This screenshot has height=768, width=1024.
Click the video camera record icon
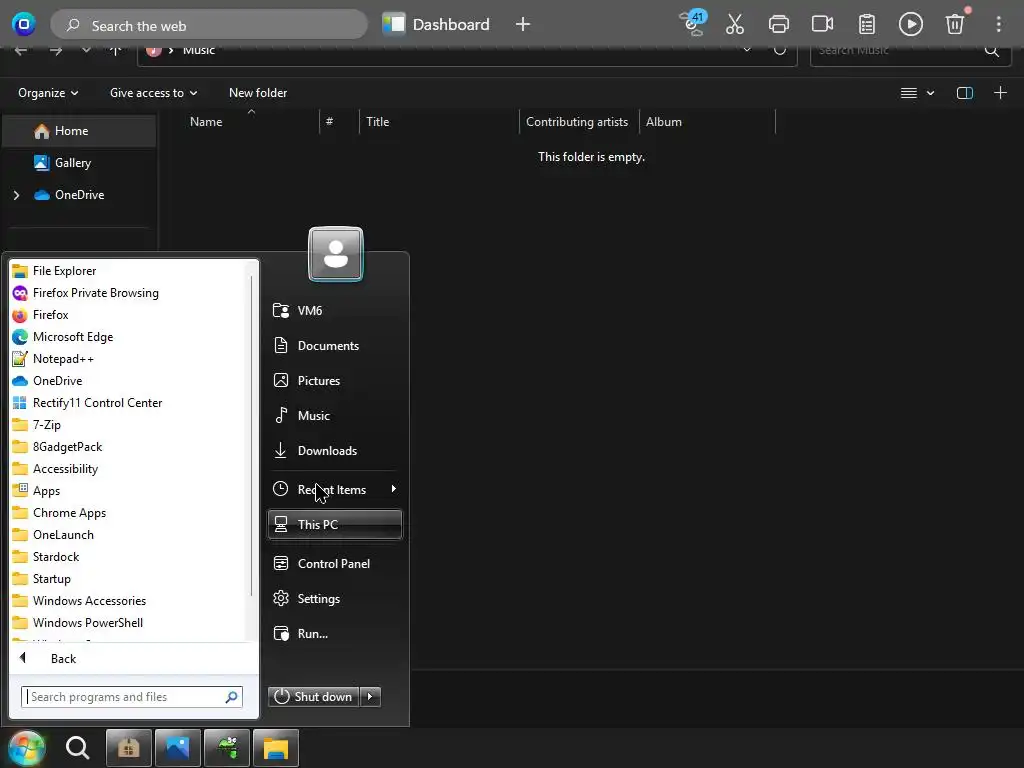point(822,24)
